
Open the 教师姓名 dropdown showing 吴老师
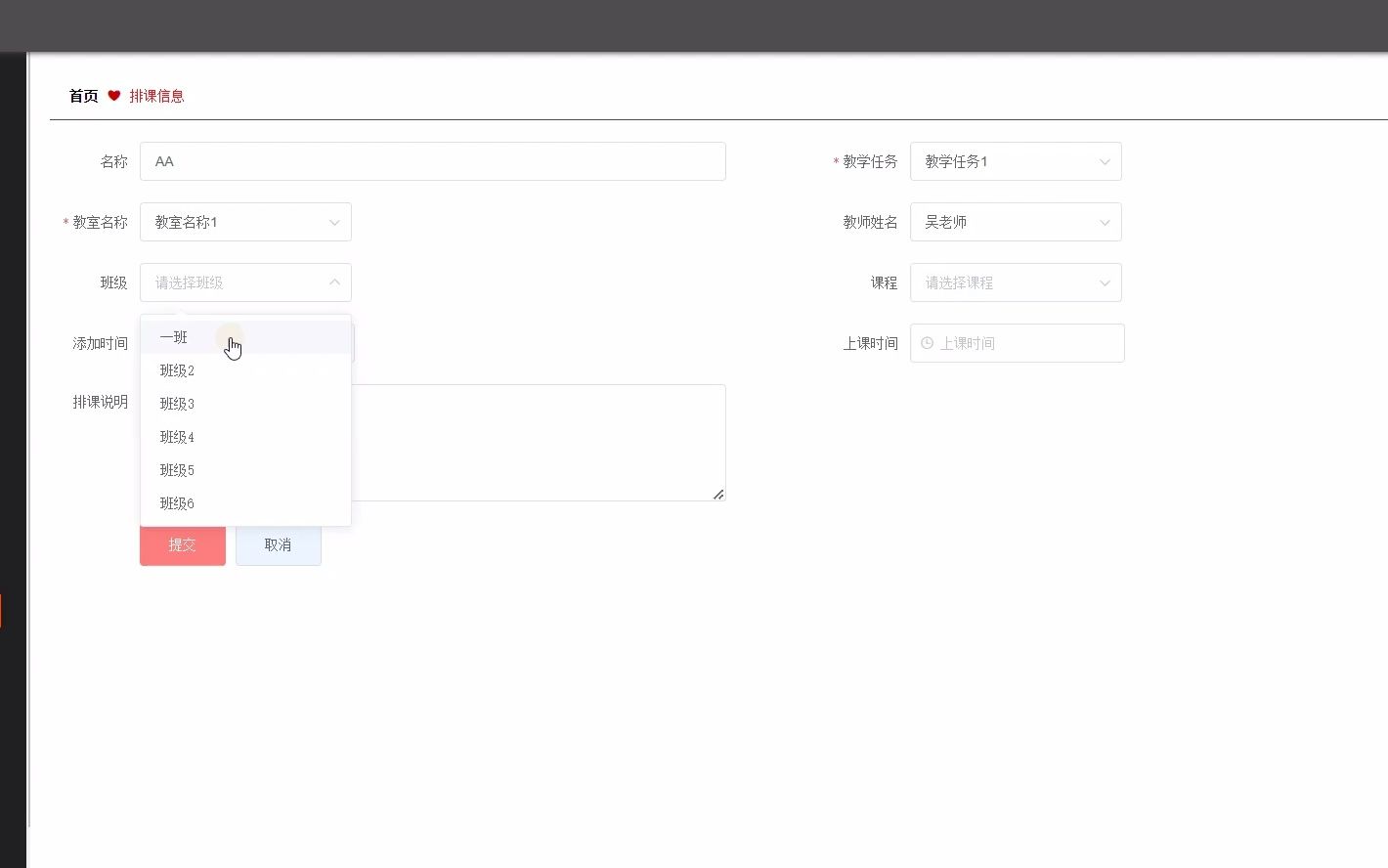(1016, 222)
